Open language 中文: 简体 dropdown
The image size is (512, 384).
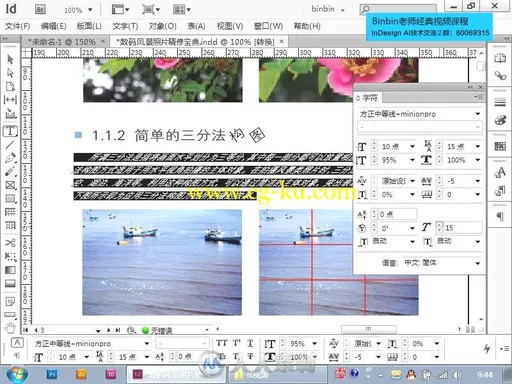coord(478,263)
